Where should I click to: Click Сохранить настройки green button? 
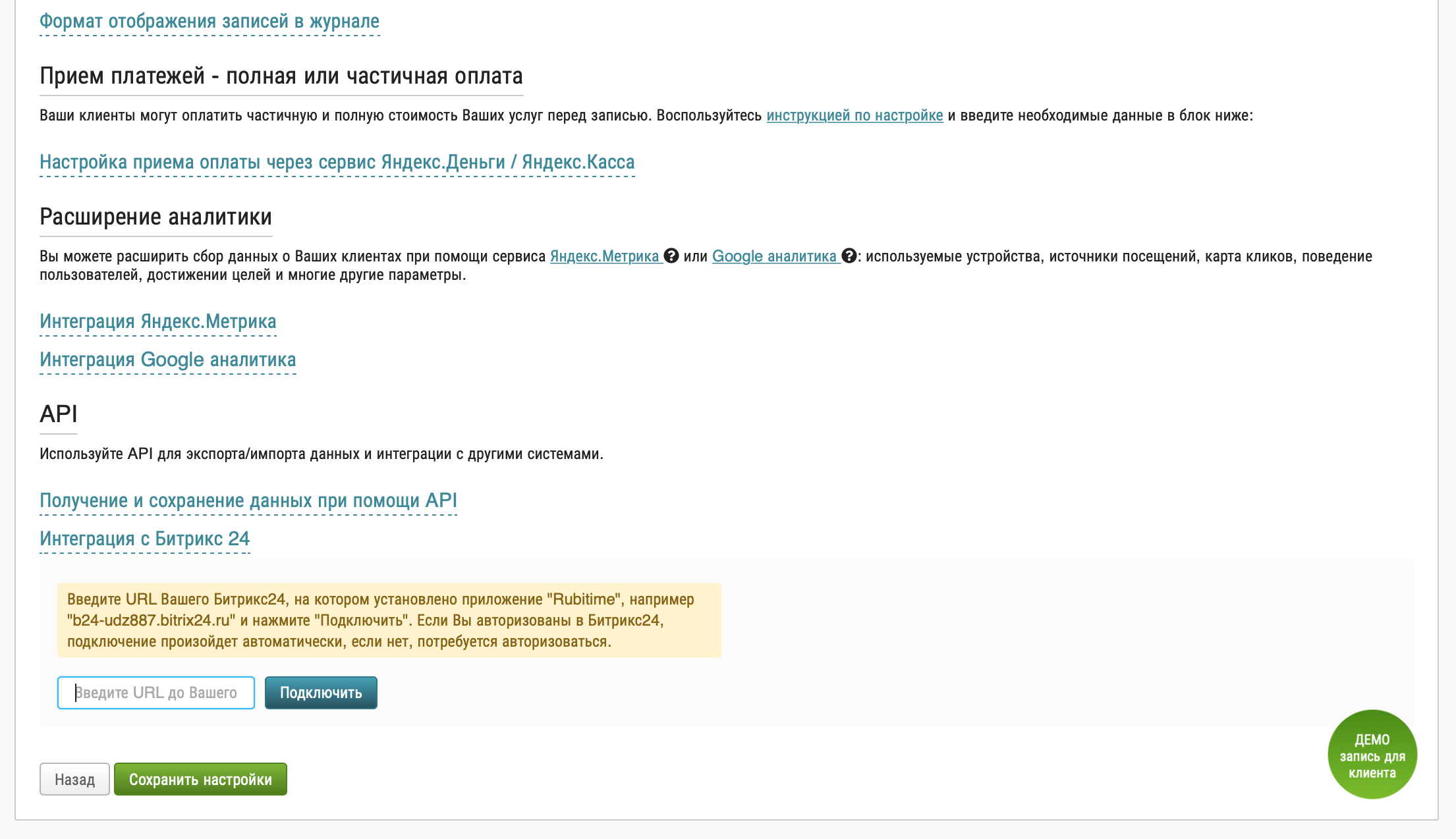pos(200,780)
